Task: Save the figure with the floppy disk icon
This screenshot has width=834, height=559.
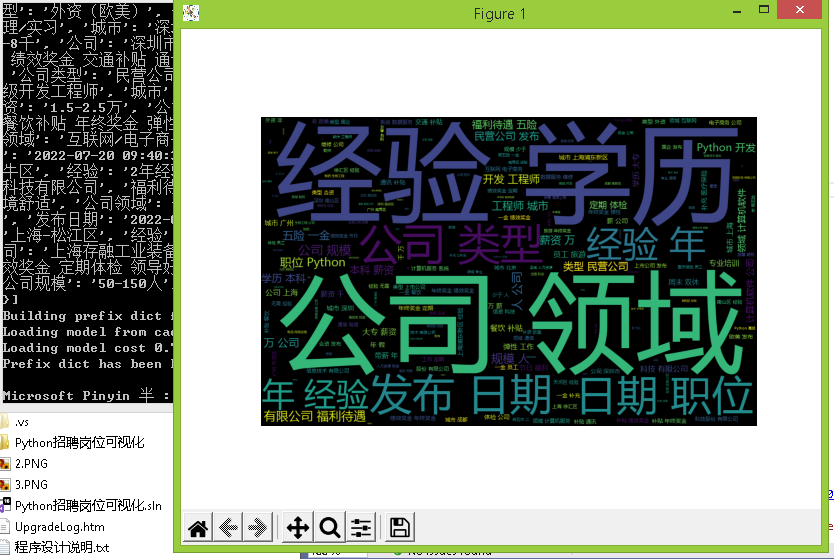Action: (x=399, y=528)
